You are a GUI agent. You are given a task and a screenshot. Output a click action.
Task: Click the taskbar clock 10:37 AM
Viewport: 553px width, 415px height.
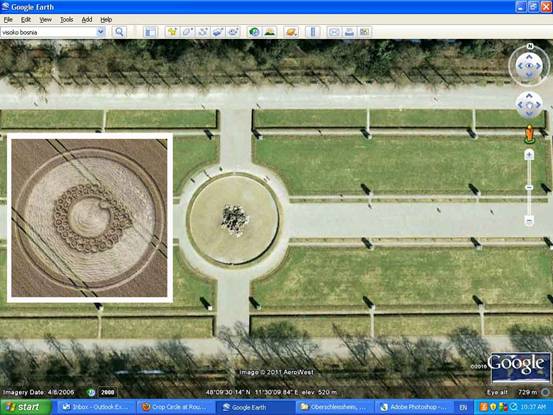(x=533, y=407)
